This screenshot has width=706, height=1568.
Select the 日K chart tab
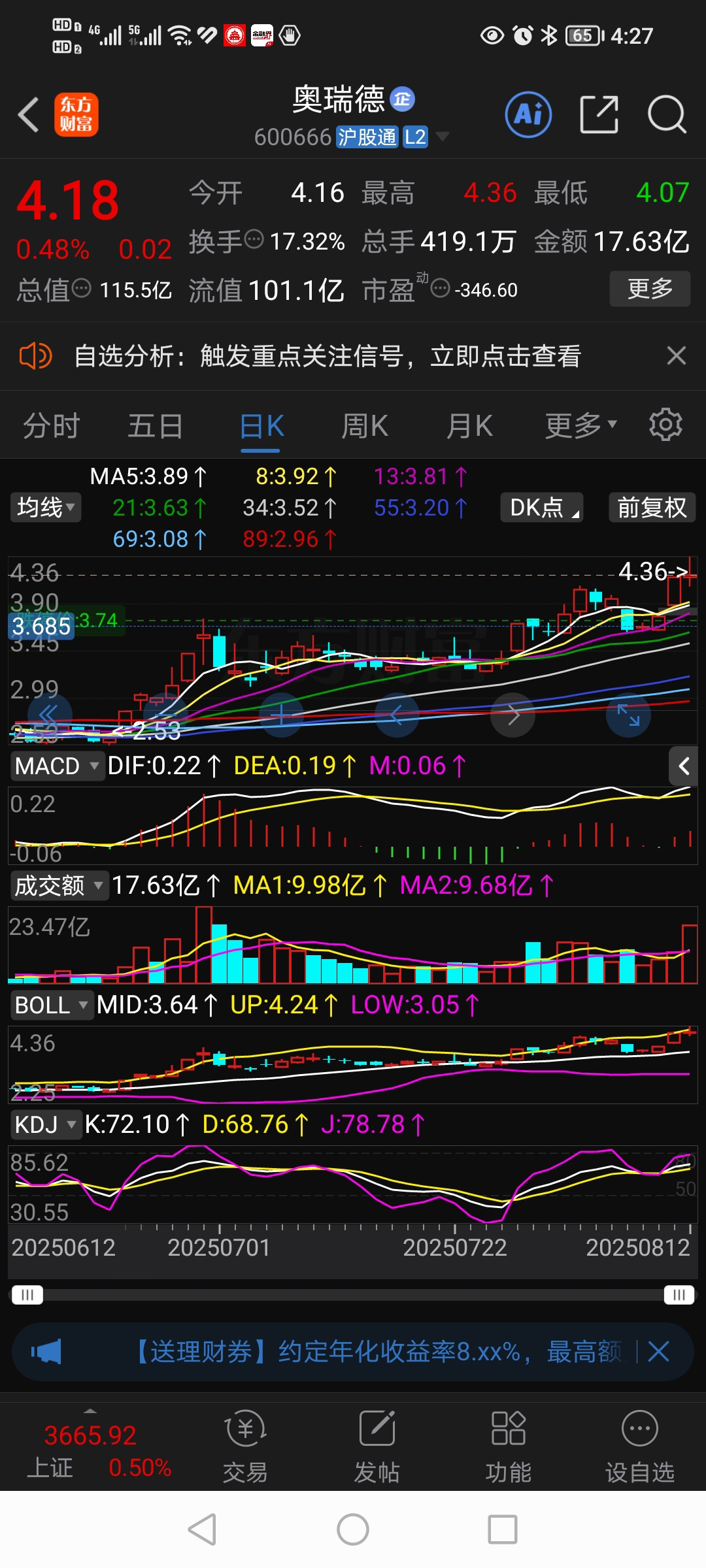click(x=261, y=426)
